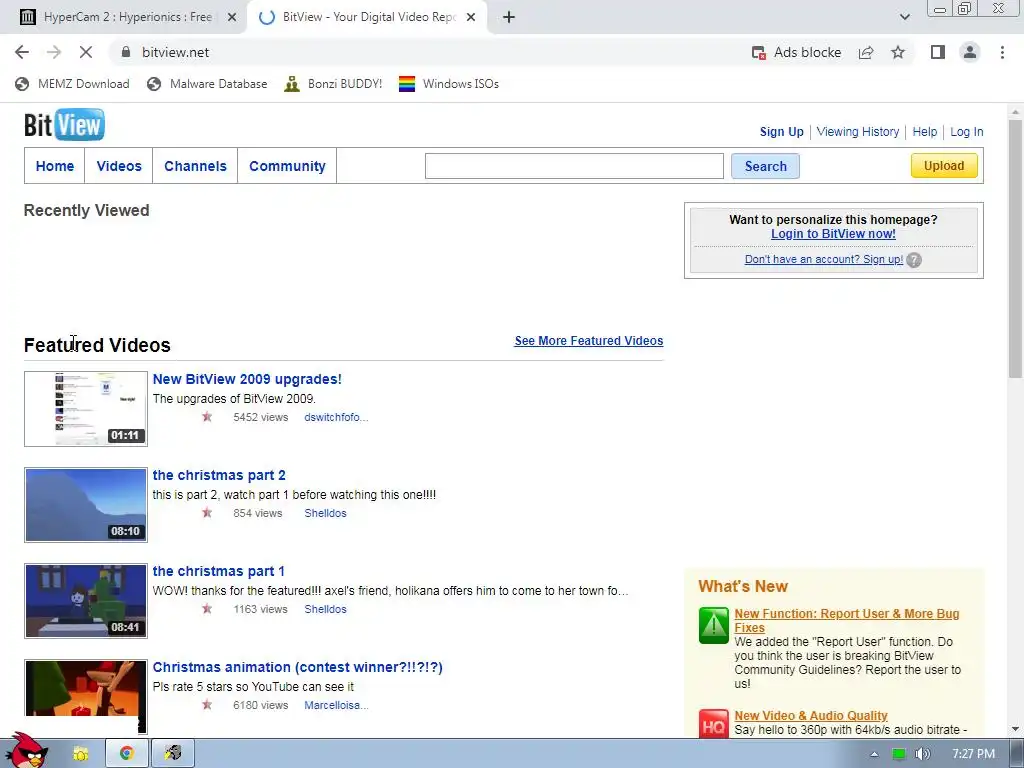The height and width of the screenshot is (768, 1024).
Task: Open the christmas part 2 title link
Action: click(x=219, y=475)
